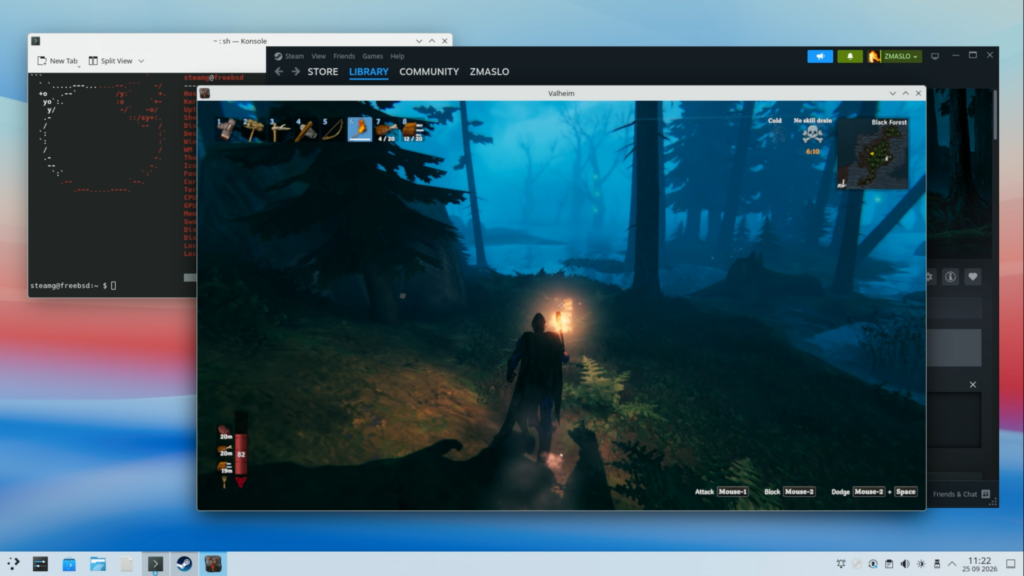Viewport: 1024px width, 576px height.
Task: Open Steam notifications bell
Action: point(850,56)
